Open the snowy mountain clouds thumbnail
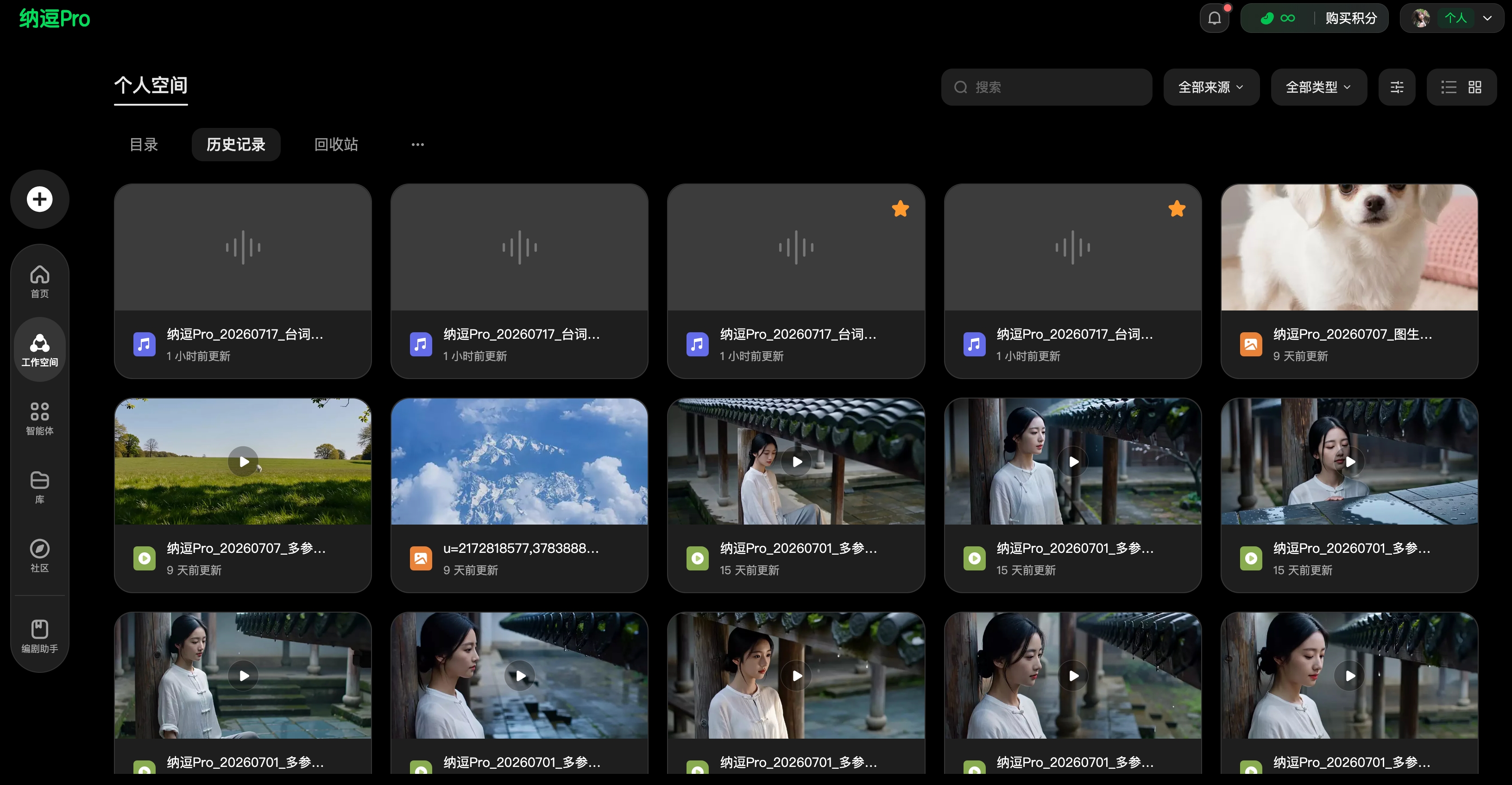Screen dimensions: 1512x785 click(x=519, y=462)
